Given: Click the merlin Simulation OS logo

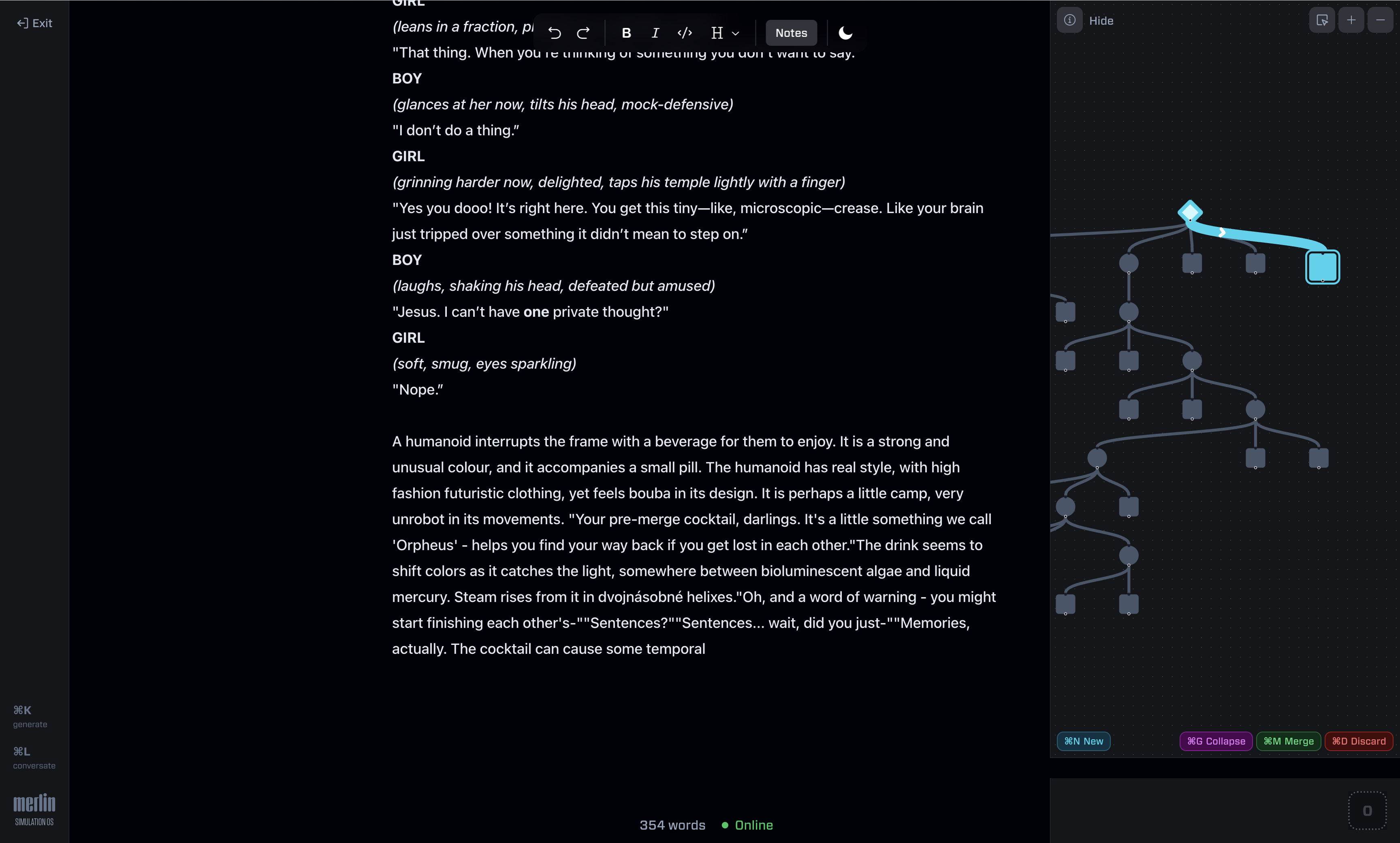Looking at the screenshot, I should [34, 809].
